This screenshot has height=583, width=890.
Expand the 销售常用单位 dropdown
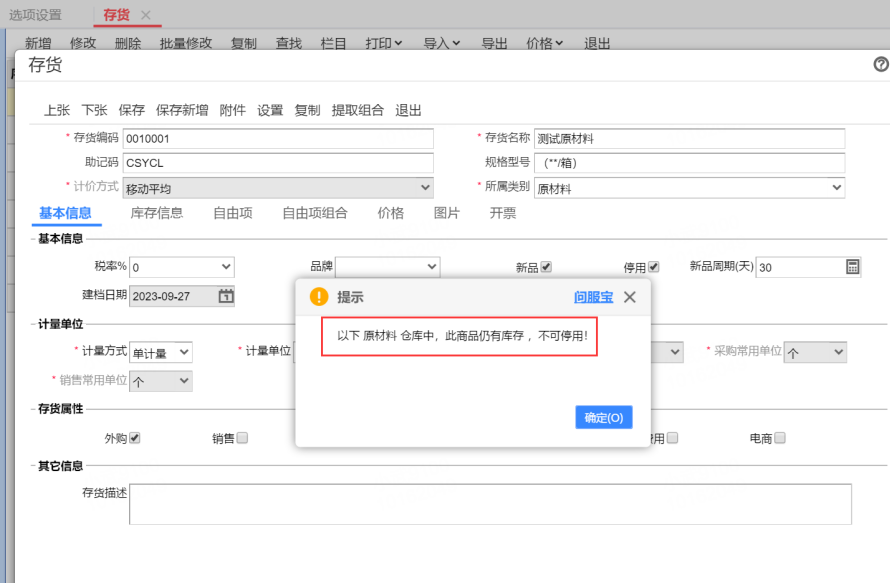pos(184,381)
